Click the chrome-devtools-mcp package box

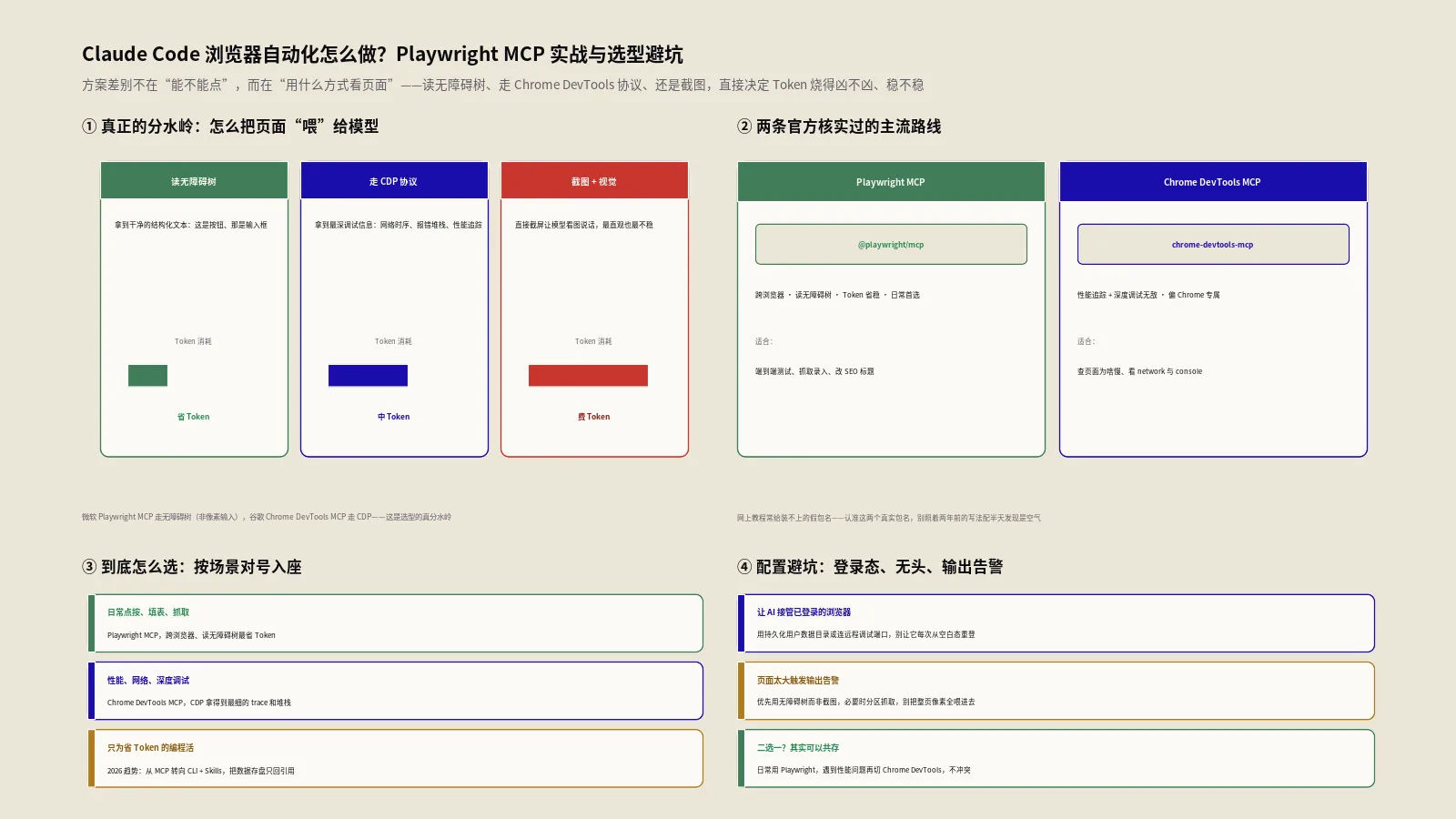(1213, 244)
